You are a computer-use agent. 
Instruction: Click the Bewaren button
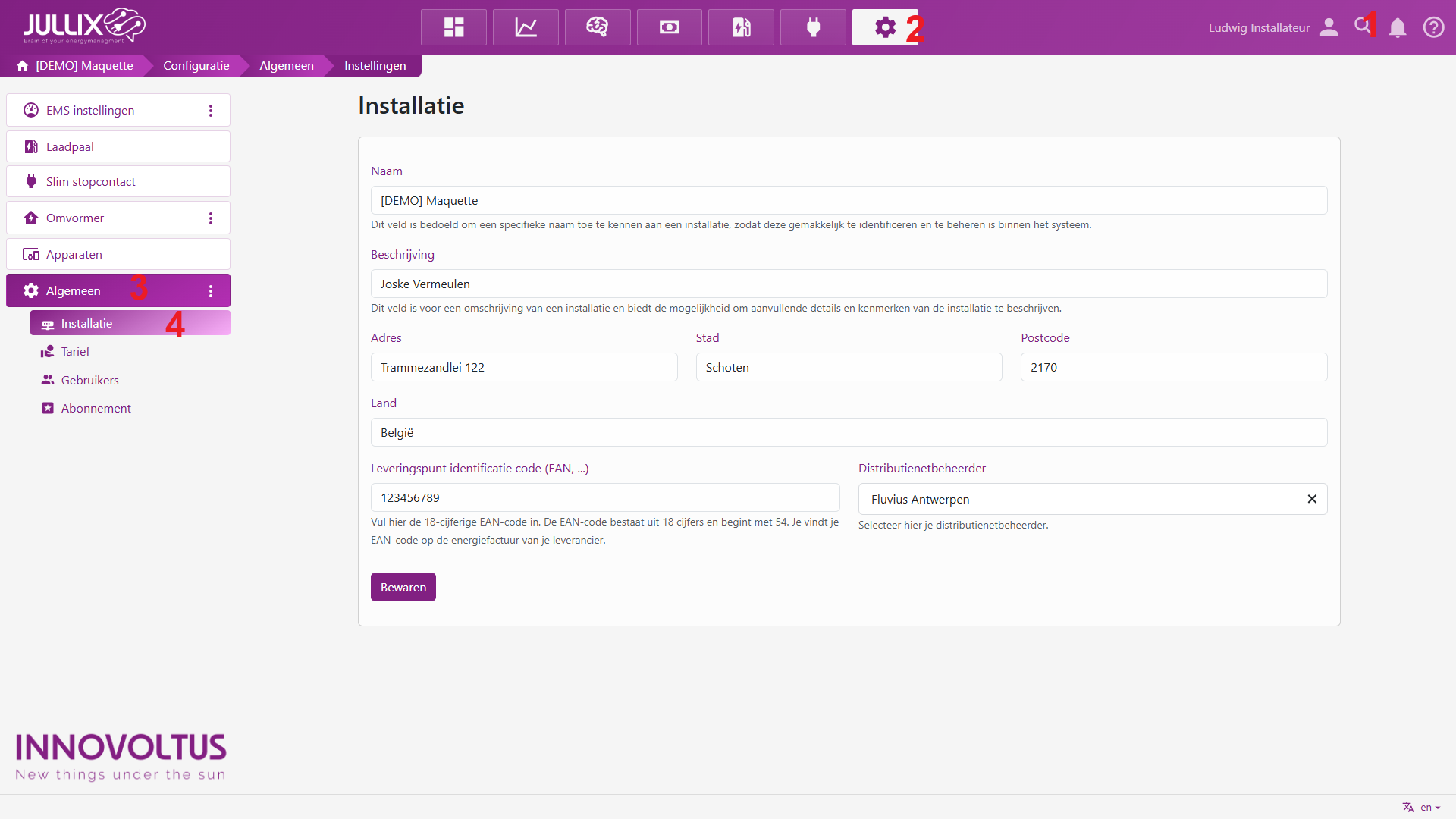[403, 587]
